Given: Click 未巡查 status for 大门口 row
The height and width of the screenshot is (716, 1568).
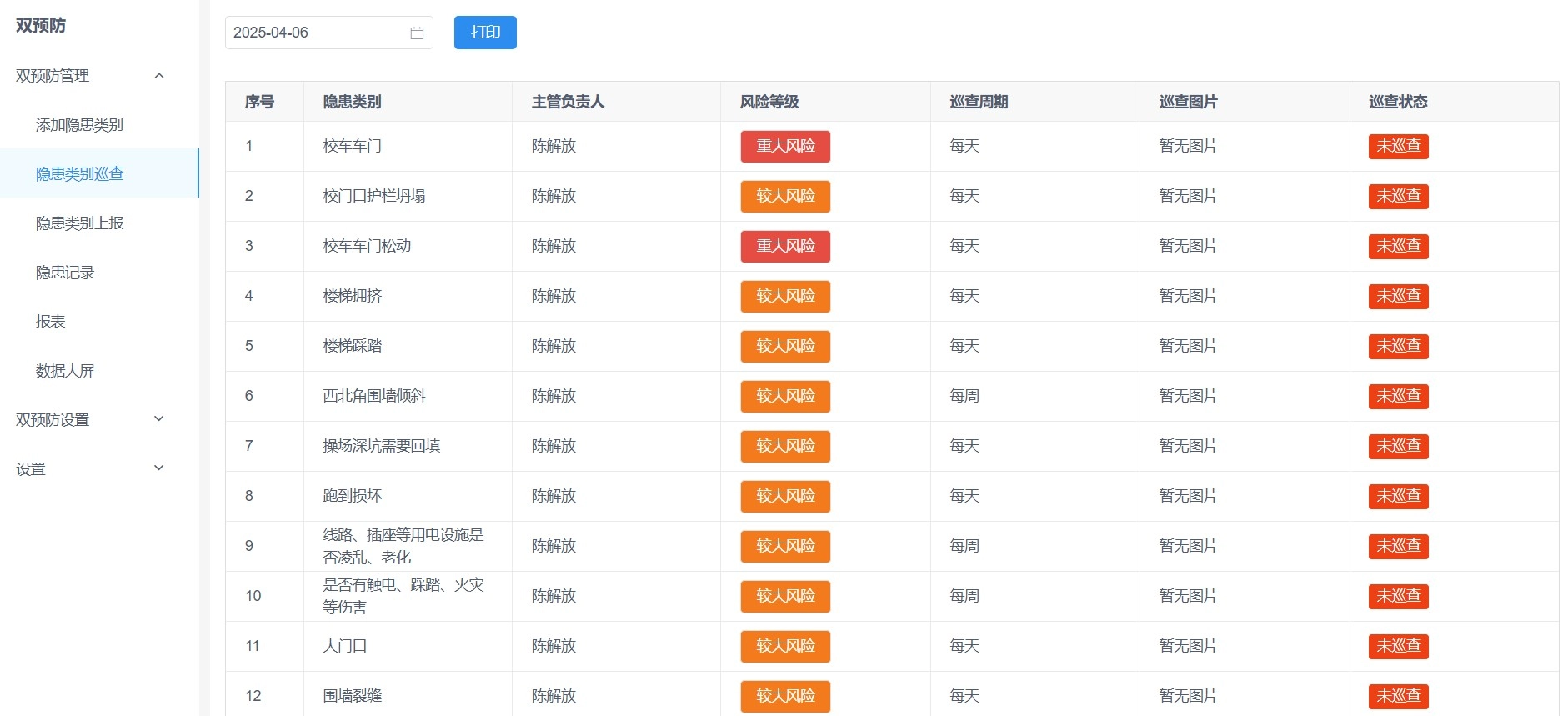Looking at the screenshot, I should click(x=1398, y=647).
